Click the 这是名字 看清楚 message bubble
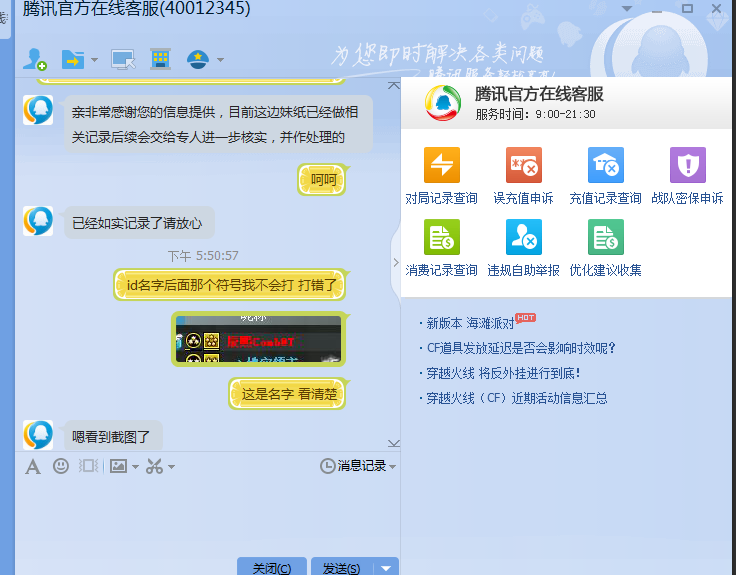736x575 pixels. 288,394
